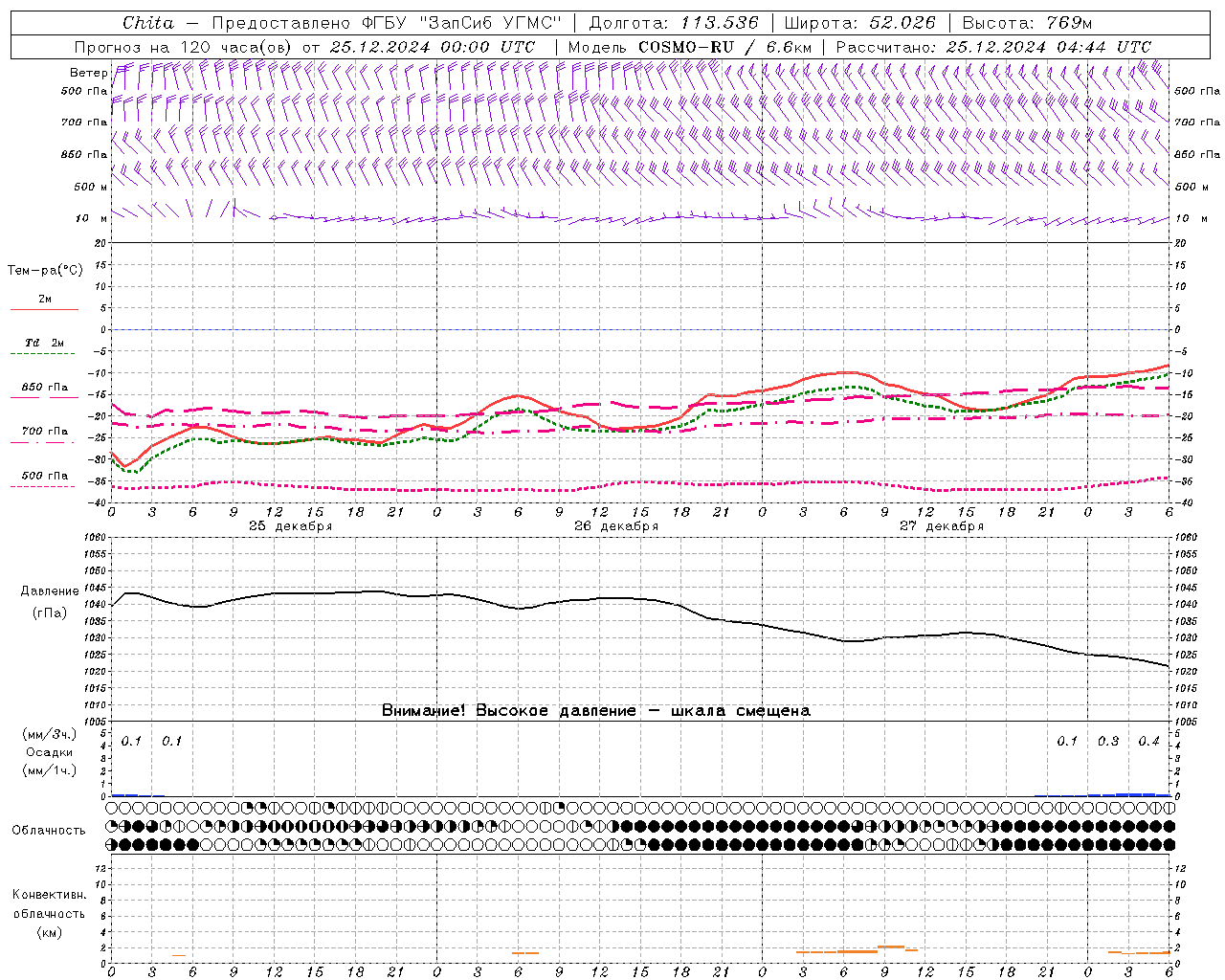
Task: Click the "Облачность" cloud cover label
Action: coord(49,830)
